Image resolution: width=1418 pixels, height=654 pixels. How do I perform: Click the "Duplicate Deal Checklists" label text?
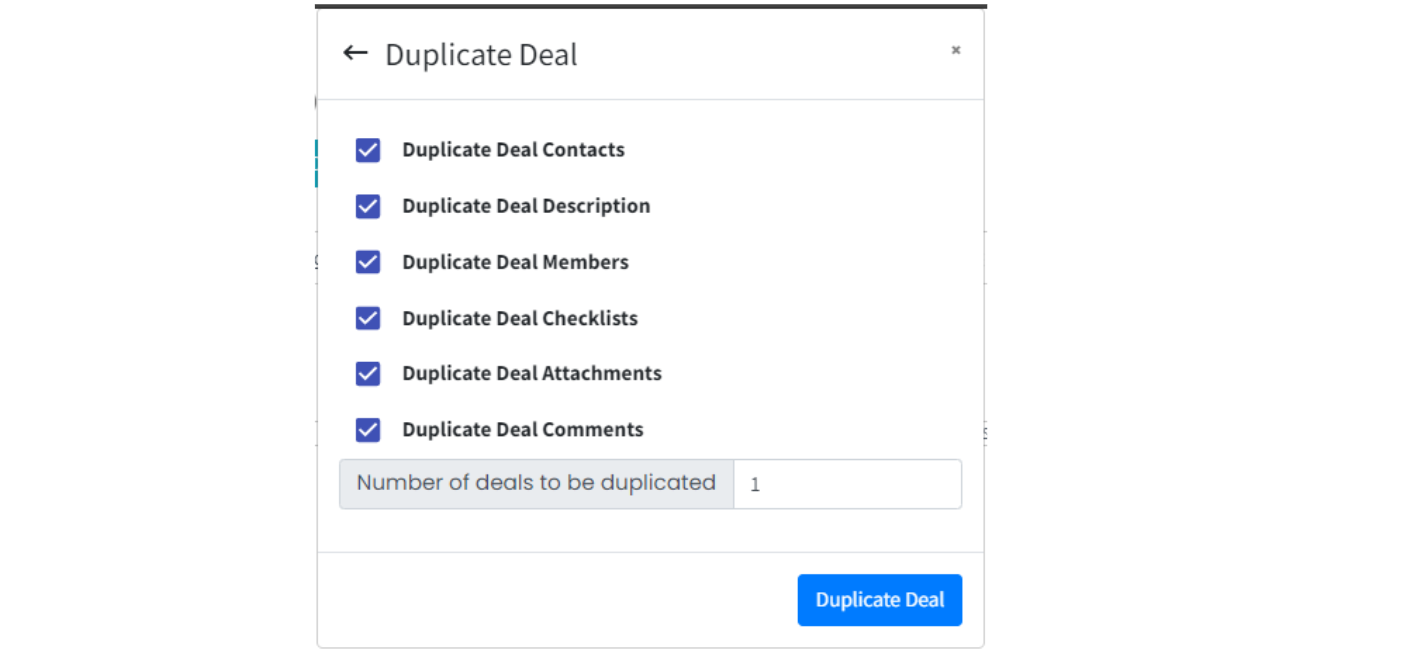pos(520,318)
